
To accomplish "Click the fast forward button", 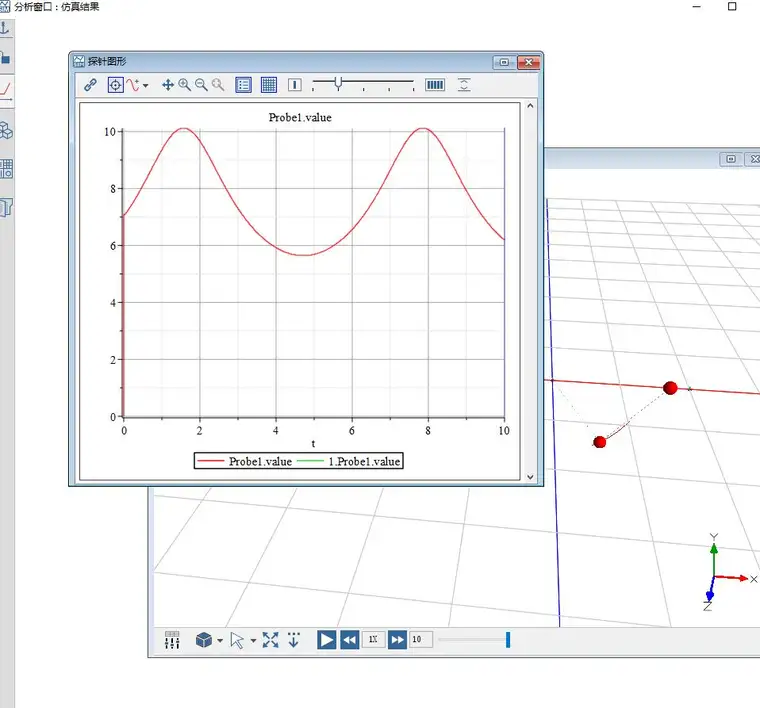I will click(x=397, y=640).
